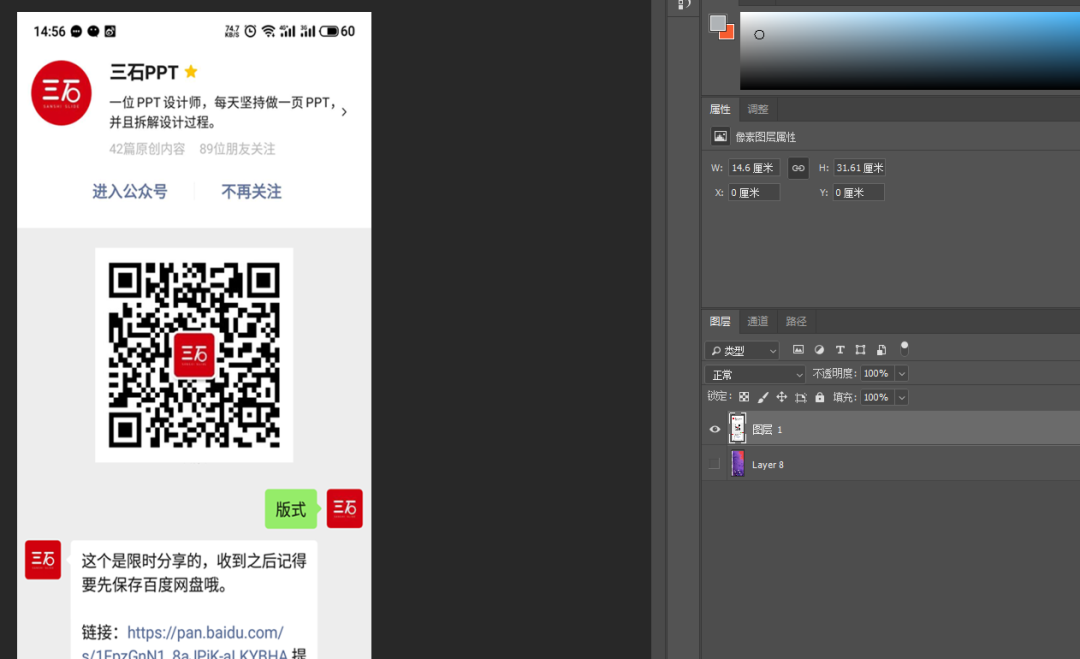This screenshot has height=659, width=1080.
Task: Click the 三石PPT red avatar logo
Action: [61, 93]
